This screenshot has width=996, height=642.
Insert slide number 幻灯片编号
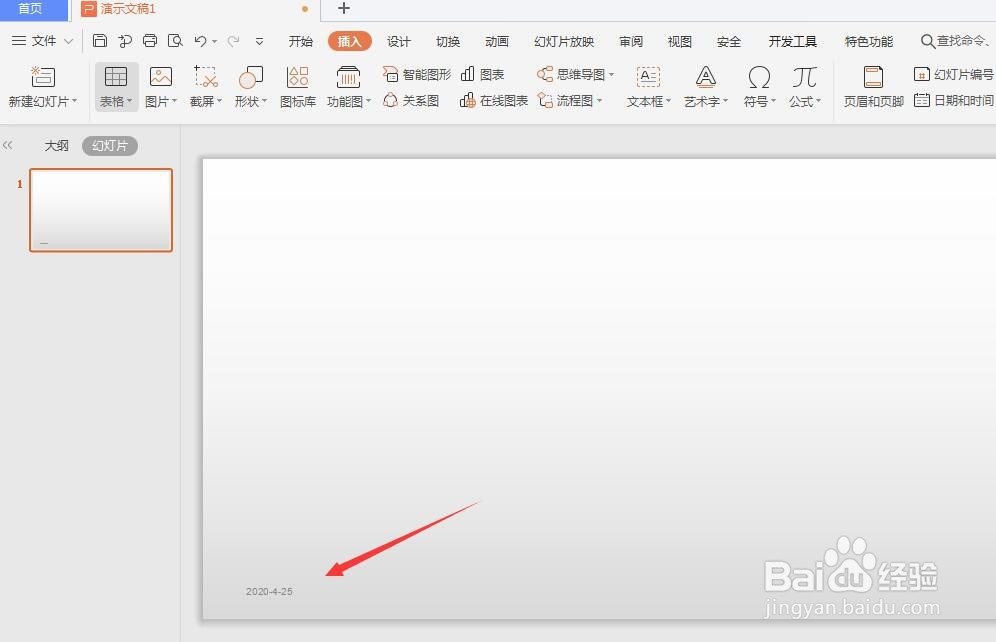pos(954,74)
